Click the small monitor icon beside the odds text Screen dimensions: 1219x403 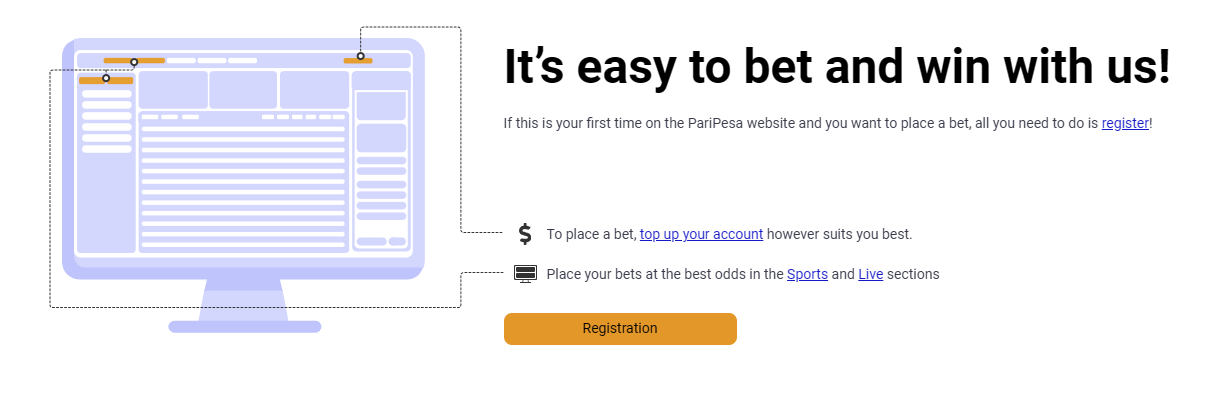[x=525, y=273]
